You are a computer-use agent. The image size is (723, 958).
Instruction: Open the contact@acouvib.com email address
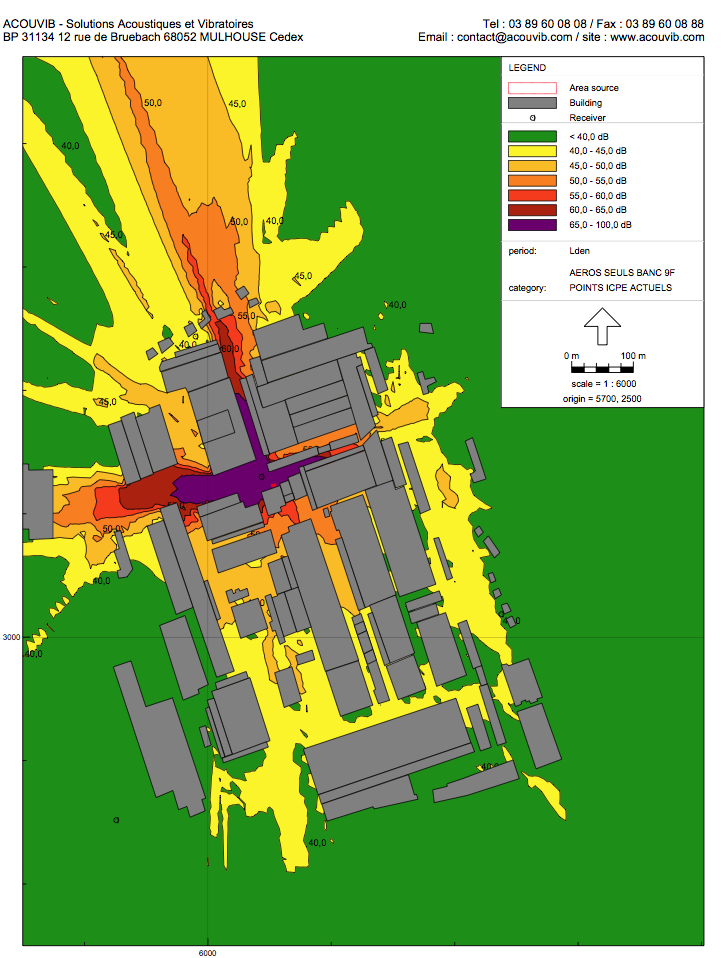click(515, 37)
